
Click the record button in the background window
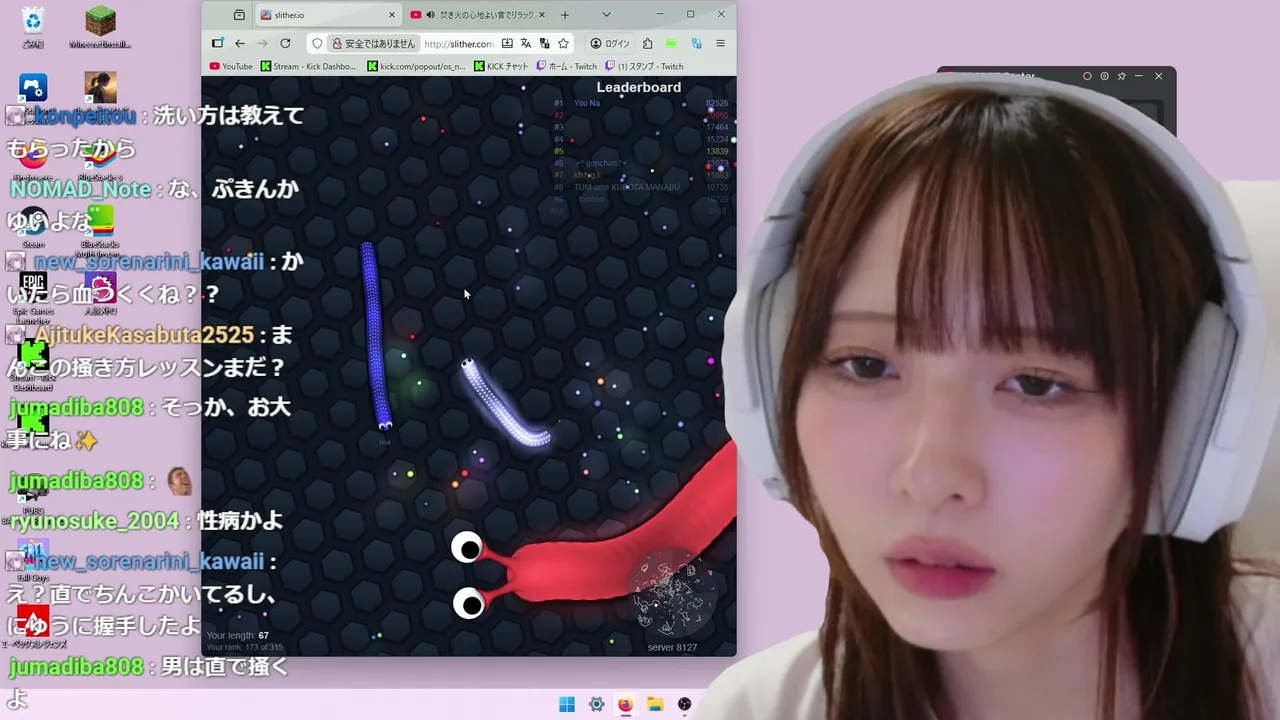pos(1087,76)
